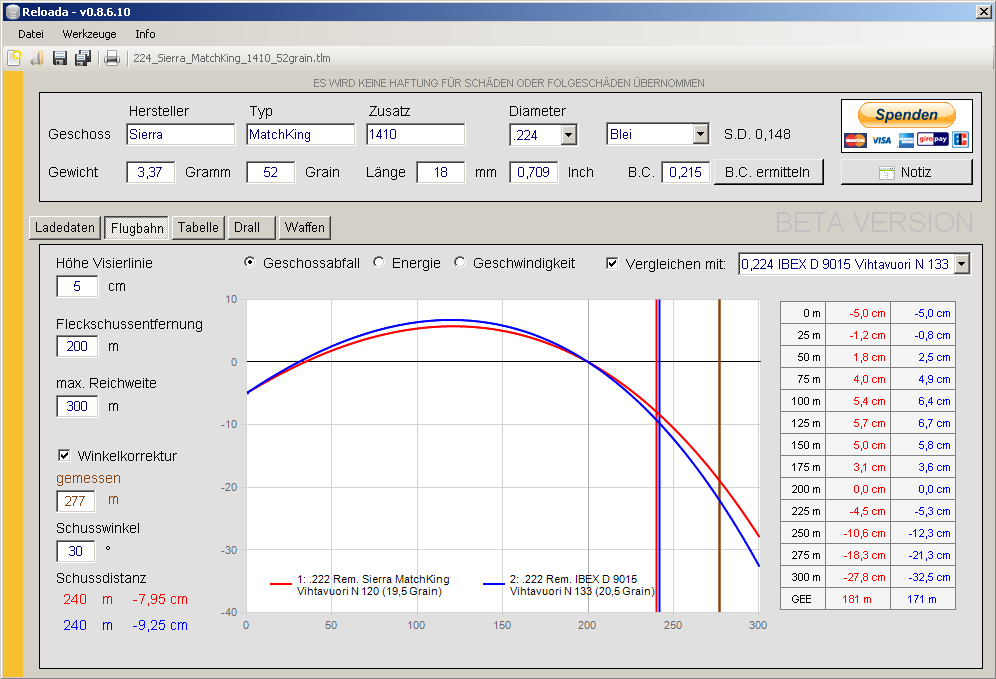Click the Fleckschussentfernung field 200

pyautogui.click(x=77, y=346)
